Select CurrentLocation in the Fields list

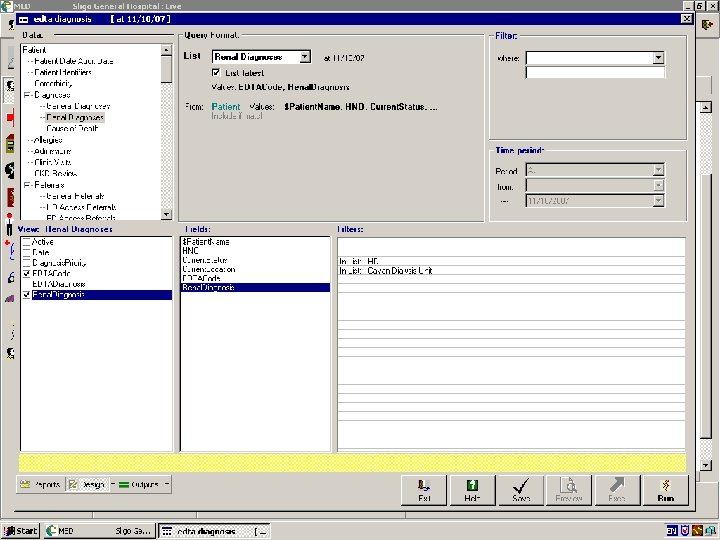click(255, 269)
